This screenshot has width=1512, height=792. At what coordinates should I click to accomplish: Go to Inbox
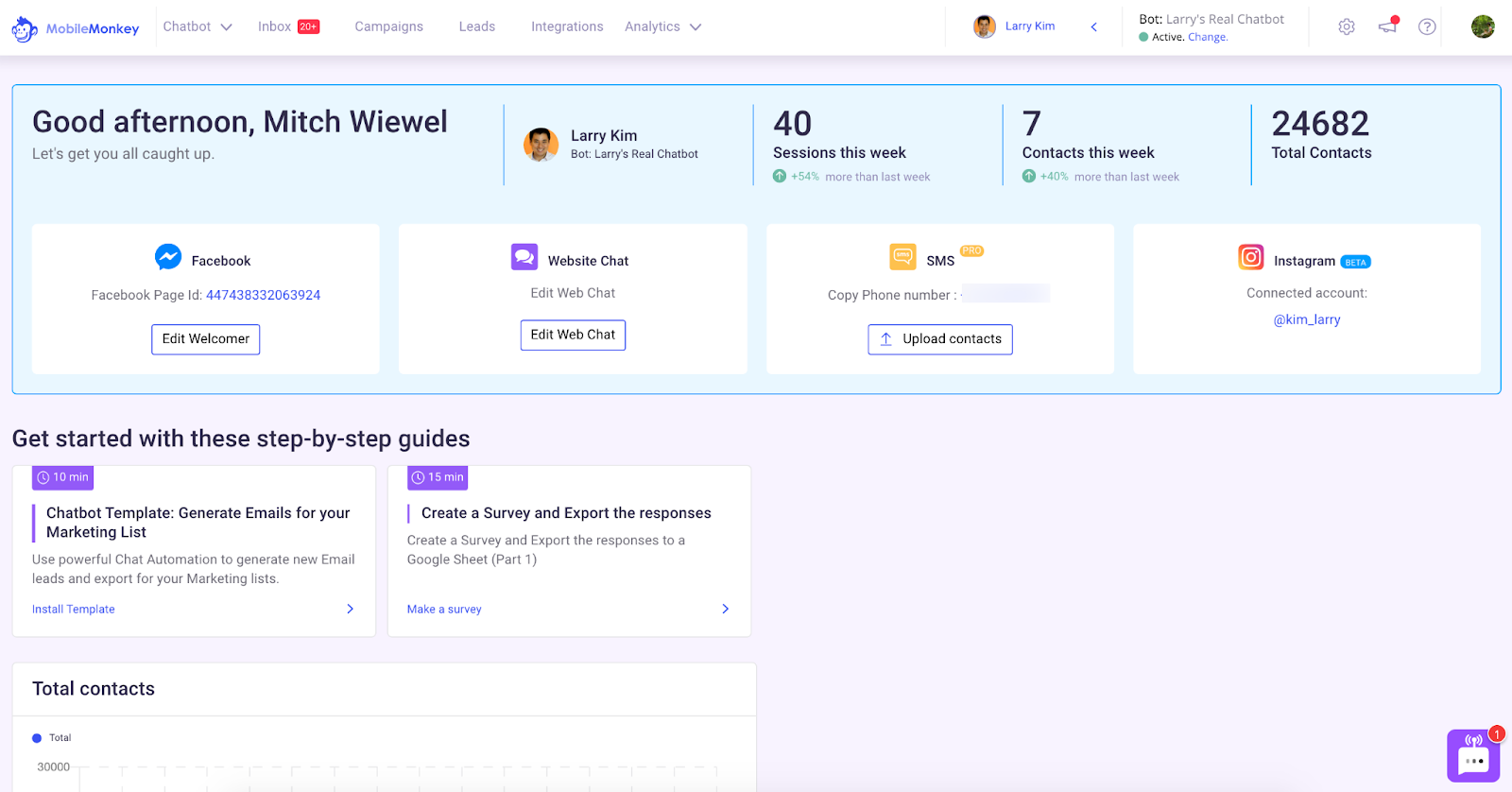pyautogui.click(x=274, y=26)
